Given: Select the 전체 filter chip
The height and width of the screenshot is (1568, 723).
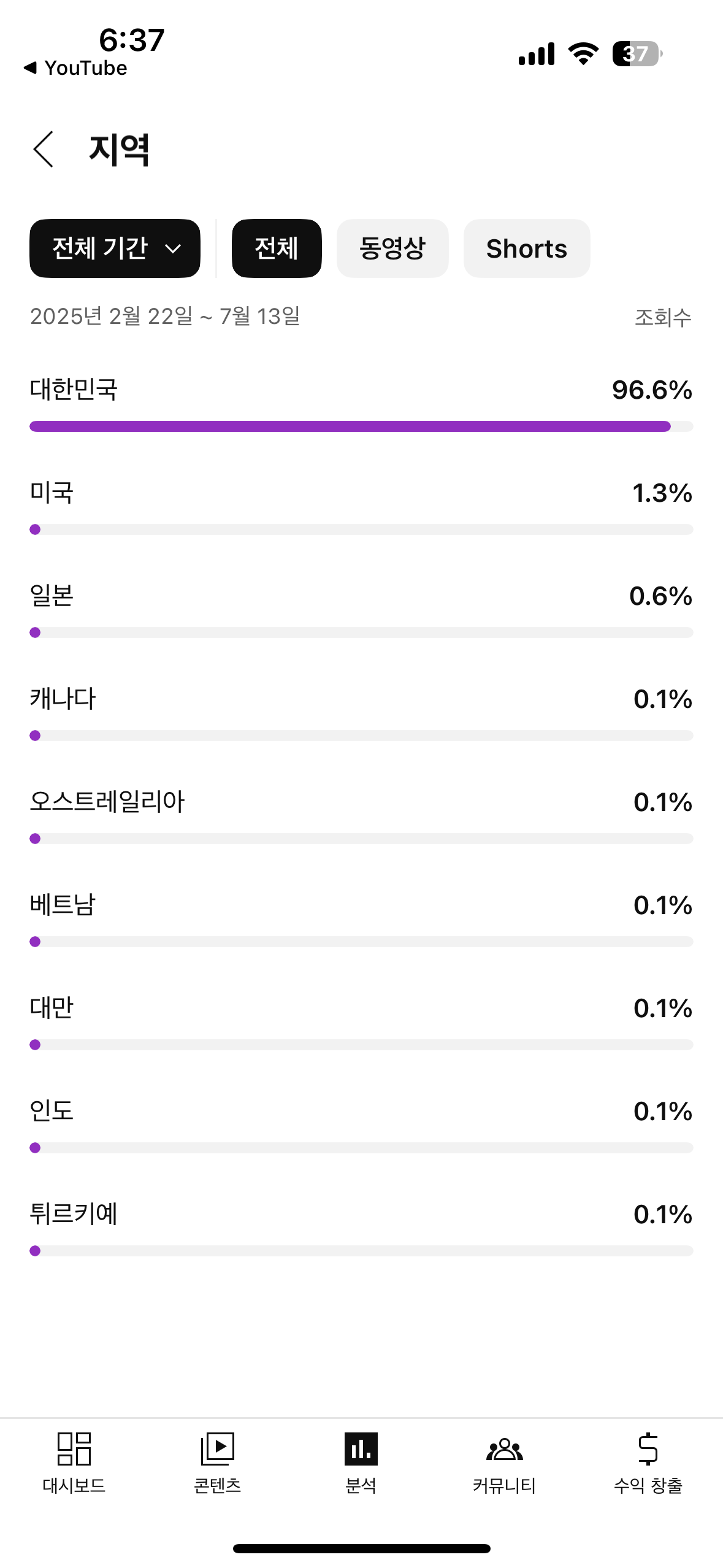Looking at the screenshot, I should pyautogui.click(x=277, y=248).
